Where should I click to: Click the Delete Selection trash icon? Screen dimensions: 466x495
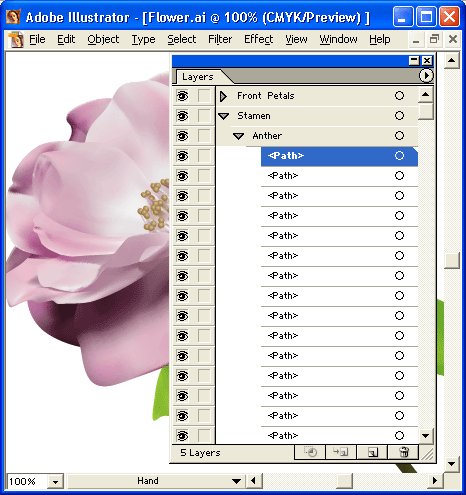tap(403, 452)
